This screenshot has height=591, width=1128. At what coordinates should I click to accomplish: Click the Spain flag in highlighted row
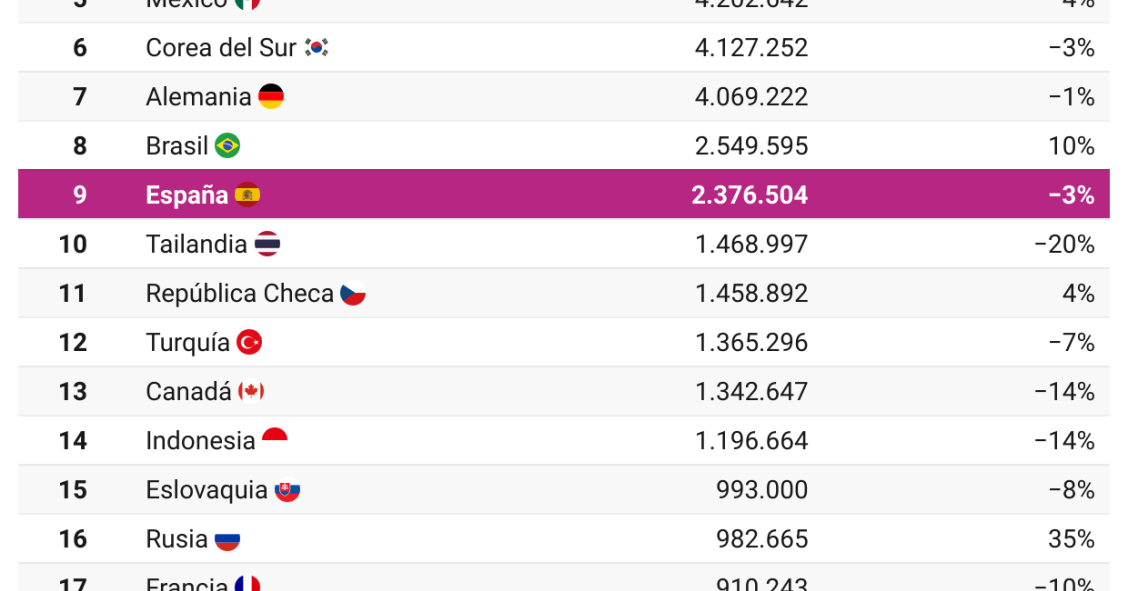coord(247,195)
